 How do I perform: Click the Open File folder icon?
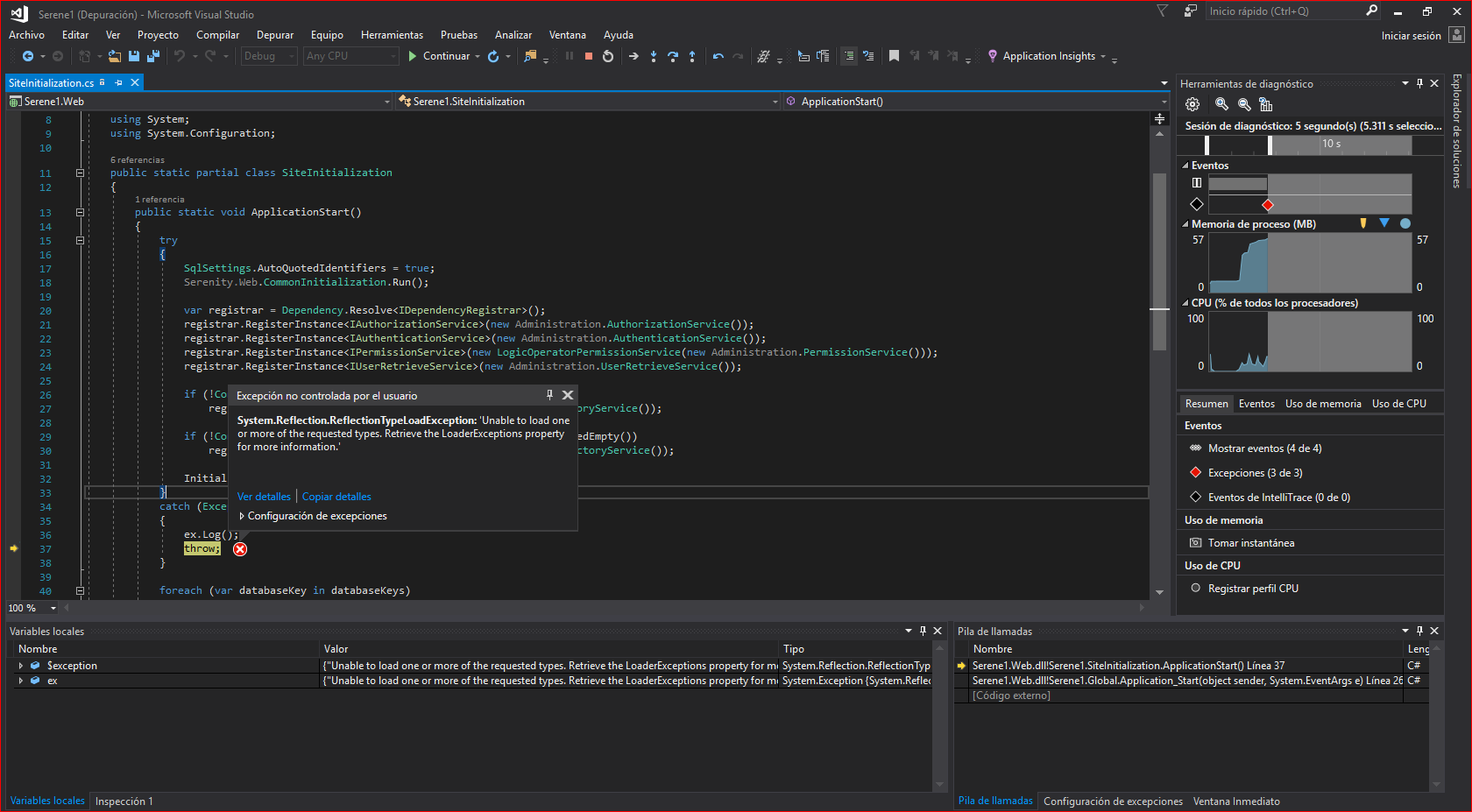pyautogui.click(x=115, y=56)
